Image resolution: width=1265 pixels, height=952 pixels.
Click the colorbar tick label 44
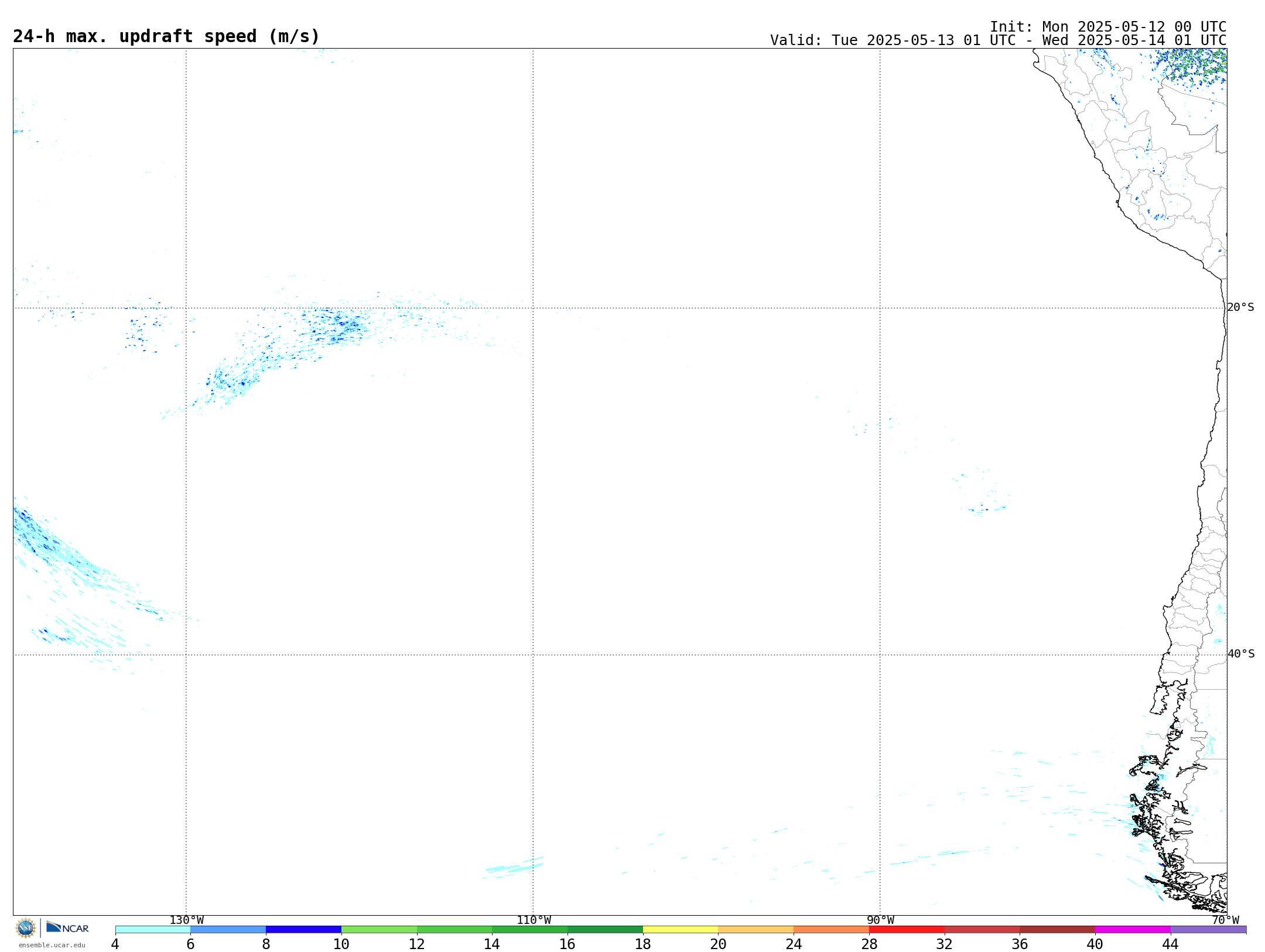(1171, 944)
